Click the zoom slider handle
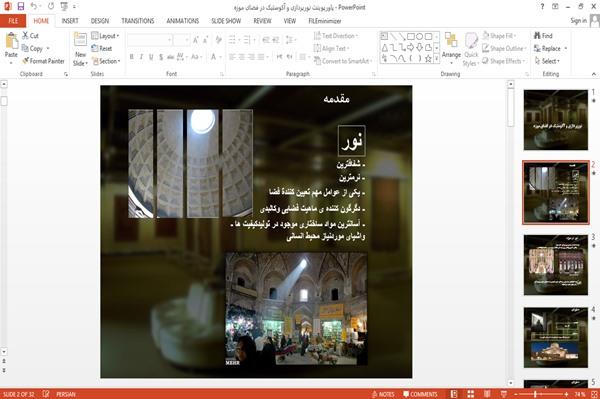 click(x=535, y=394)
